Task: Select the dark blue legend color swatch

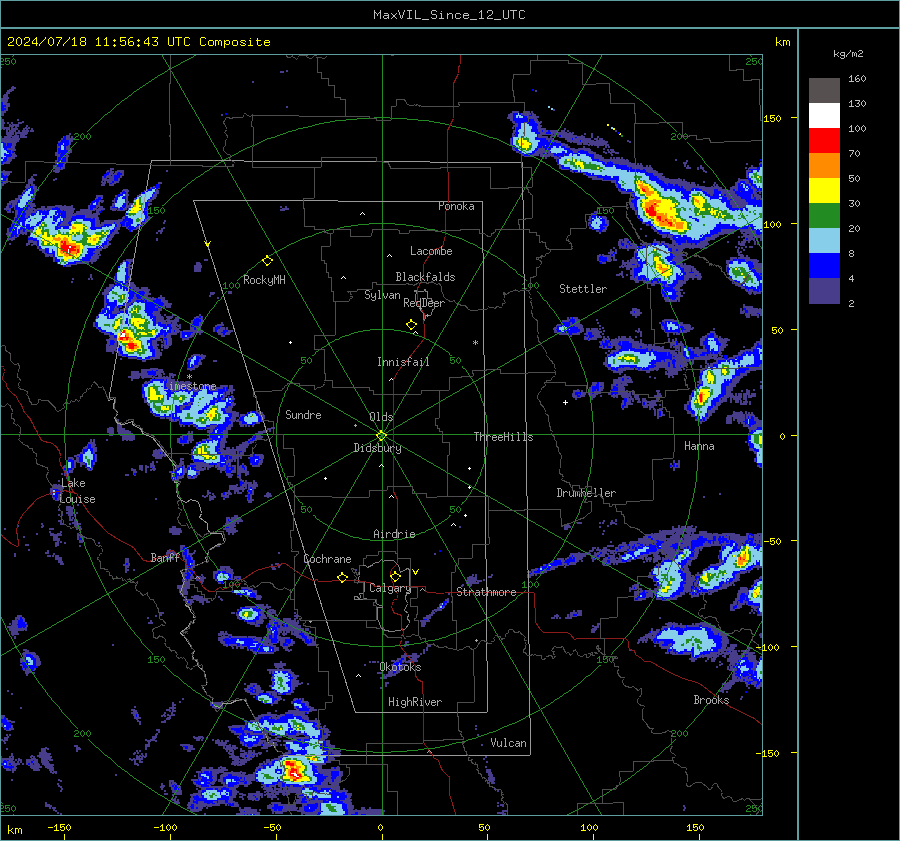Action: (824, 266)
